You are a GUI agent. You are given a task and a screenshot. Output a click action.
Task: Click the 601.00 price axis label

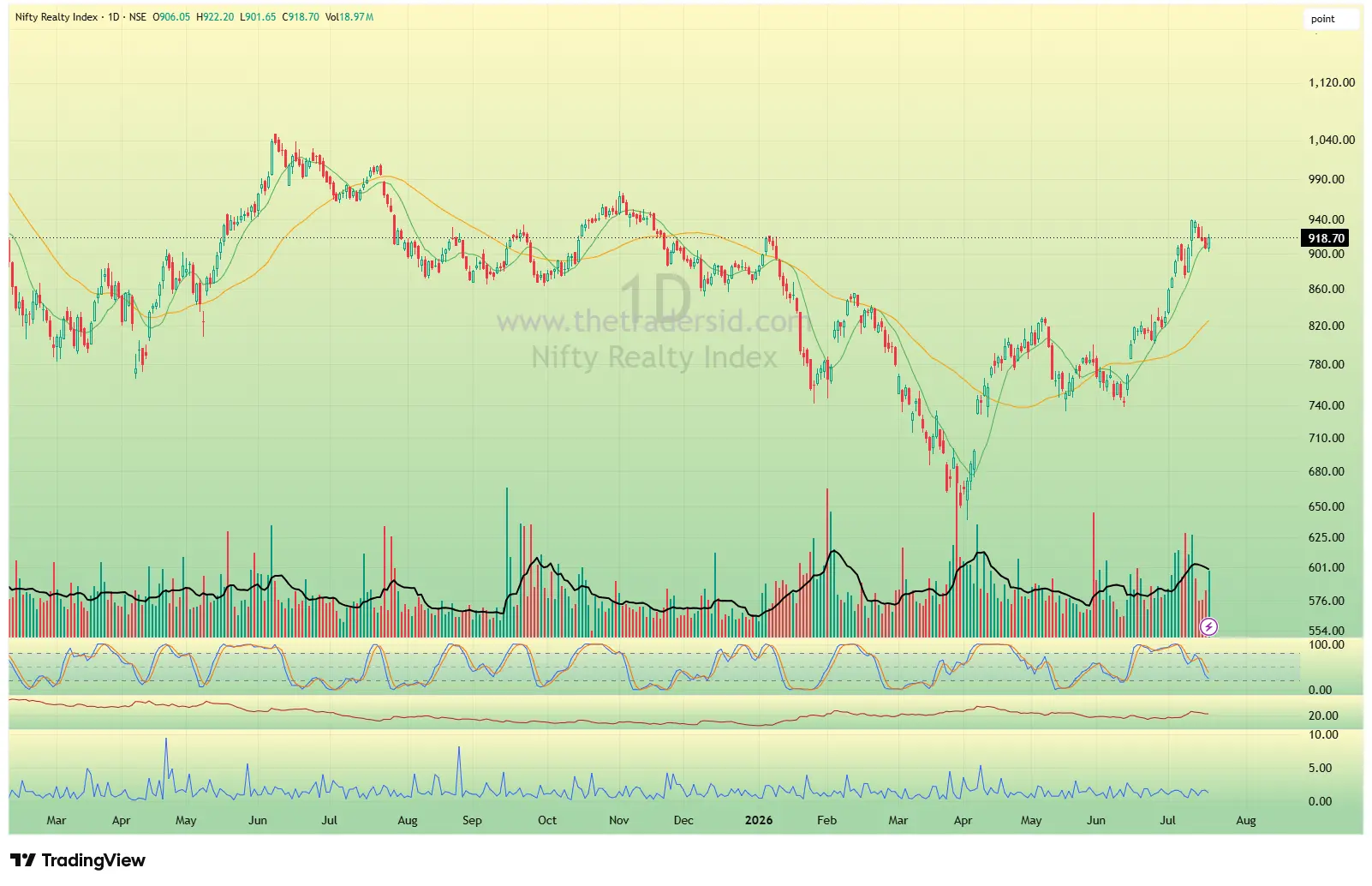(1327, 567)
